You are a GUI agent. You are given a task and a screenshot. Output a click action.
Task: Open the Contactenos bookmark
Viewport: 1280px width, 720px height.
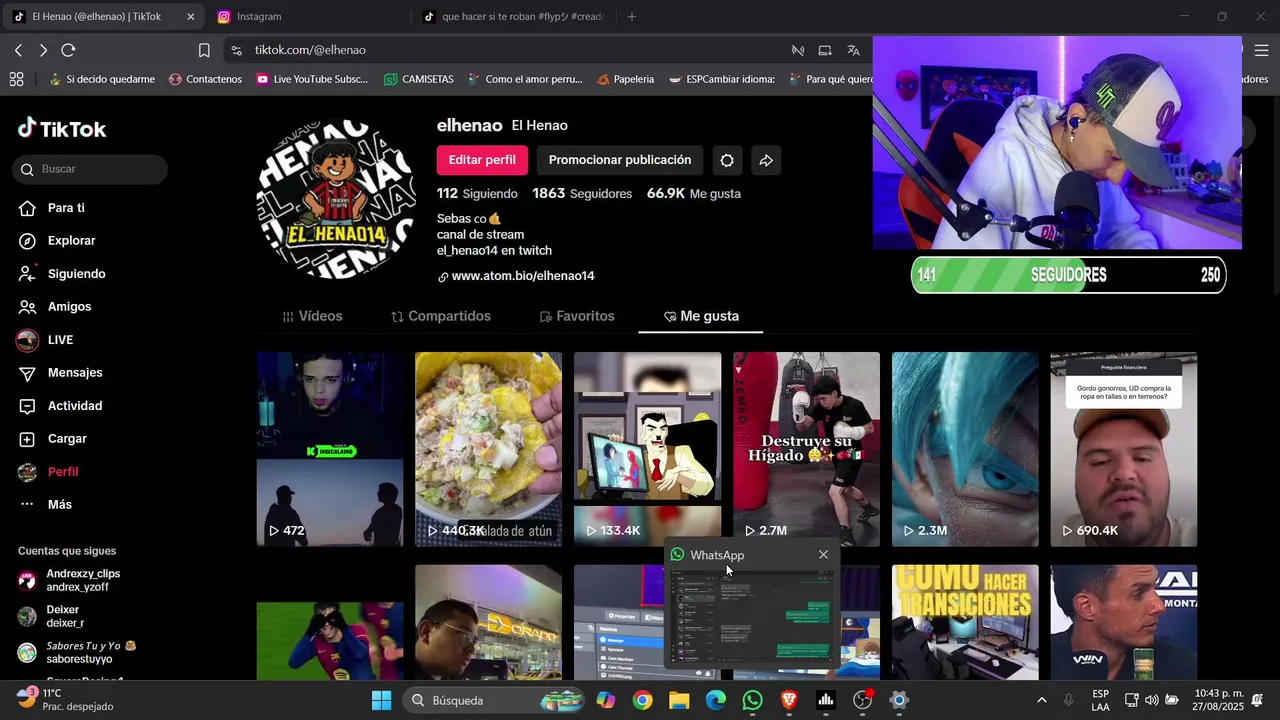click(205, 79)
